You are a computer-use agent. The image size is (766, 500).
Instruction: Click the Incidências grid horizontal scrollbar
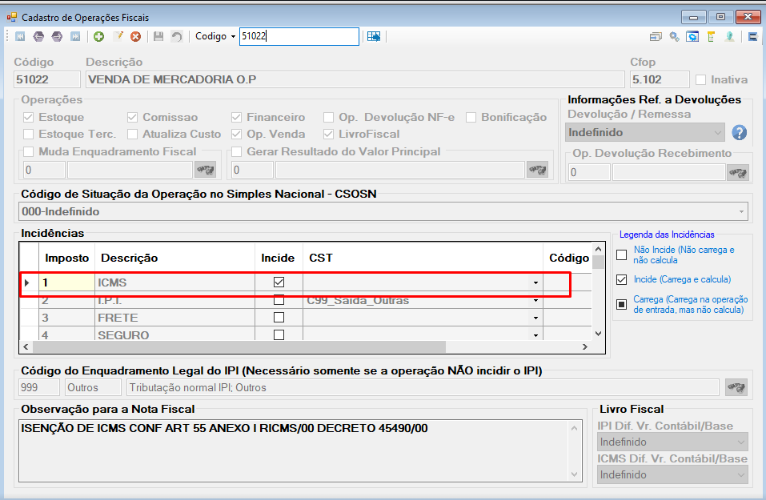pyautogui.click(x=239, y=347)
